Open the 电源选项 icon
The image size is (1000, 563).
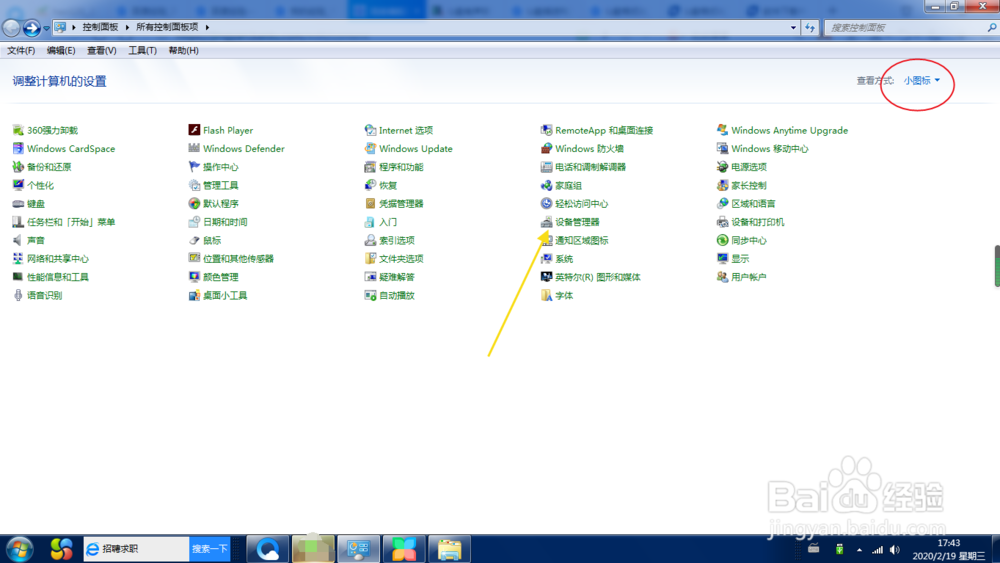click(722, 167)
